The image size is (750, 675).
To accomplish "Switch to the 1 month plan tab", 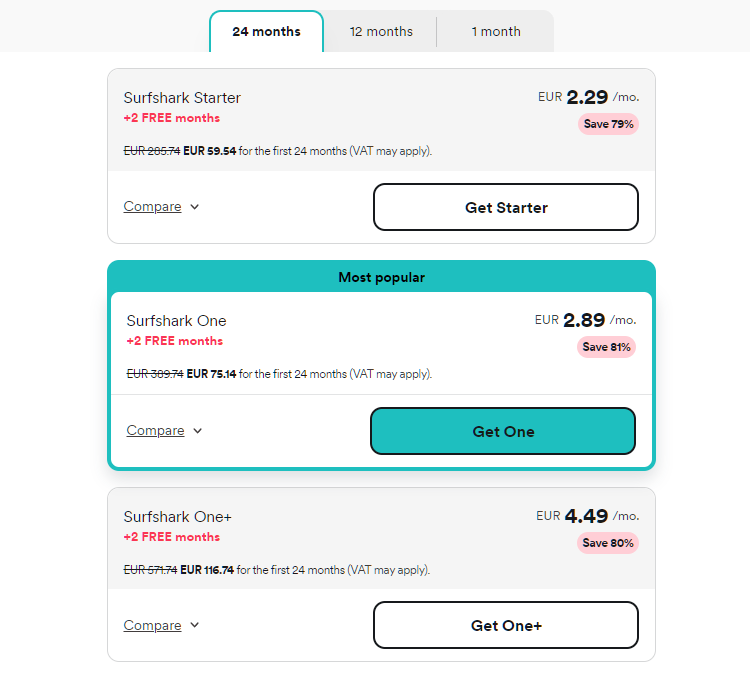I will [496, 31].
